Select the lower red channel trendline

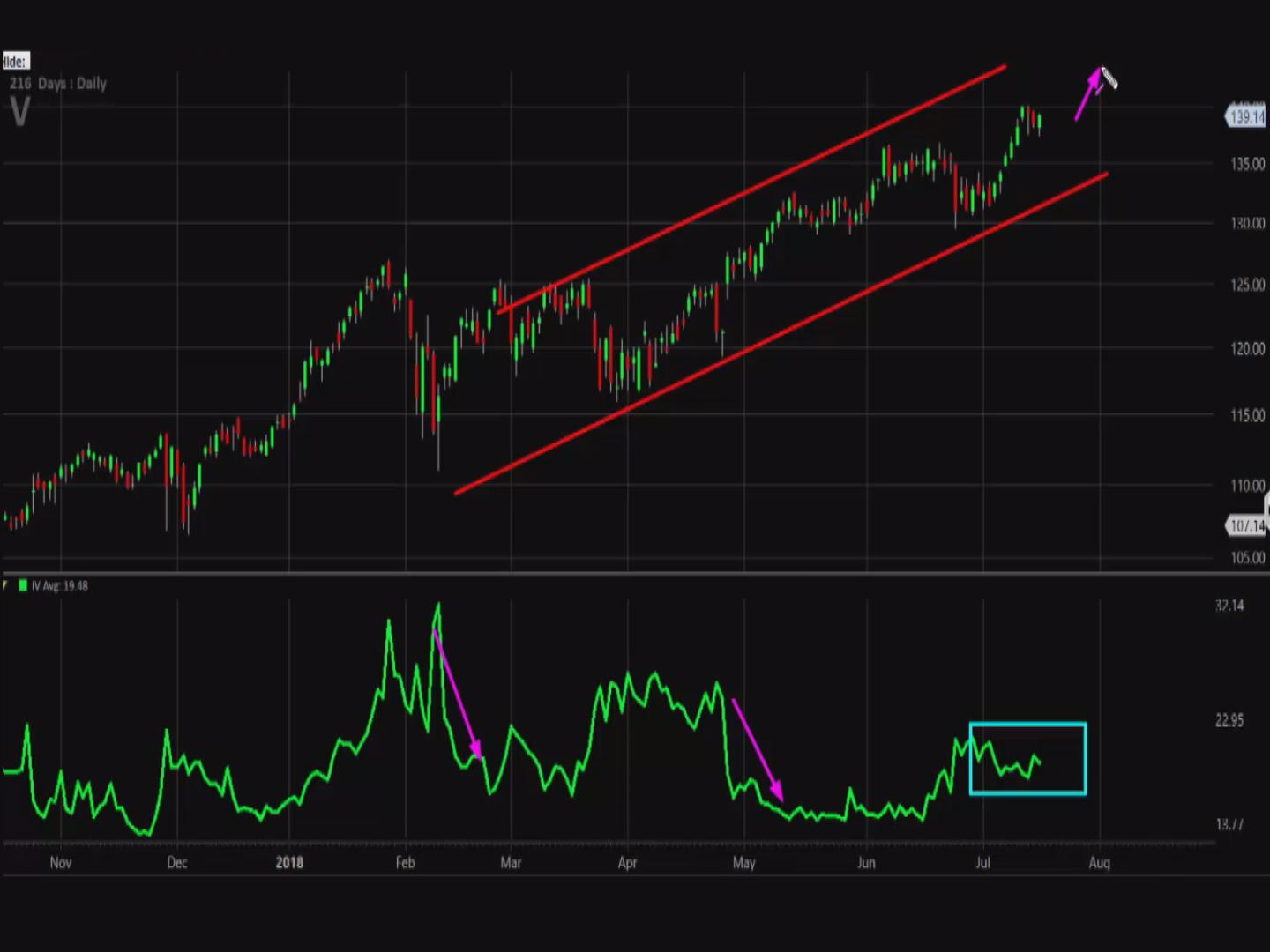coord(781,334)
